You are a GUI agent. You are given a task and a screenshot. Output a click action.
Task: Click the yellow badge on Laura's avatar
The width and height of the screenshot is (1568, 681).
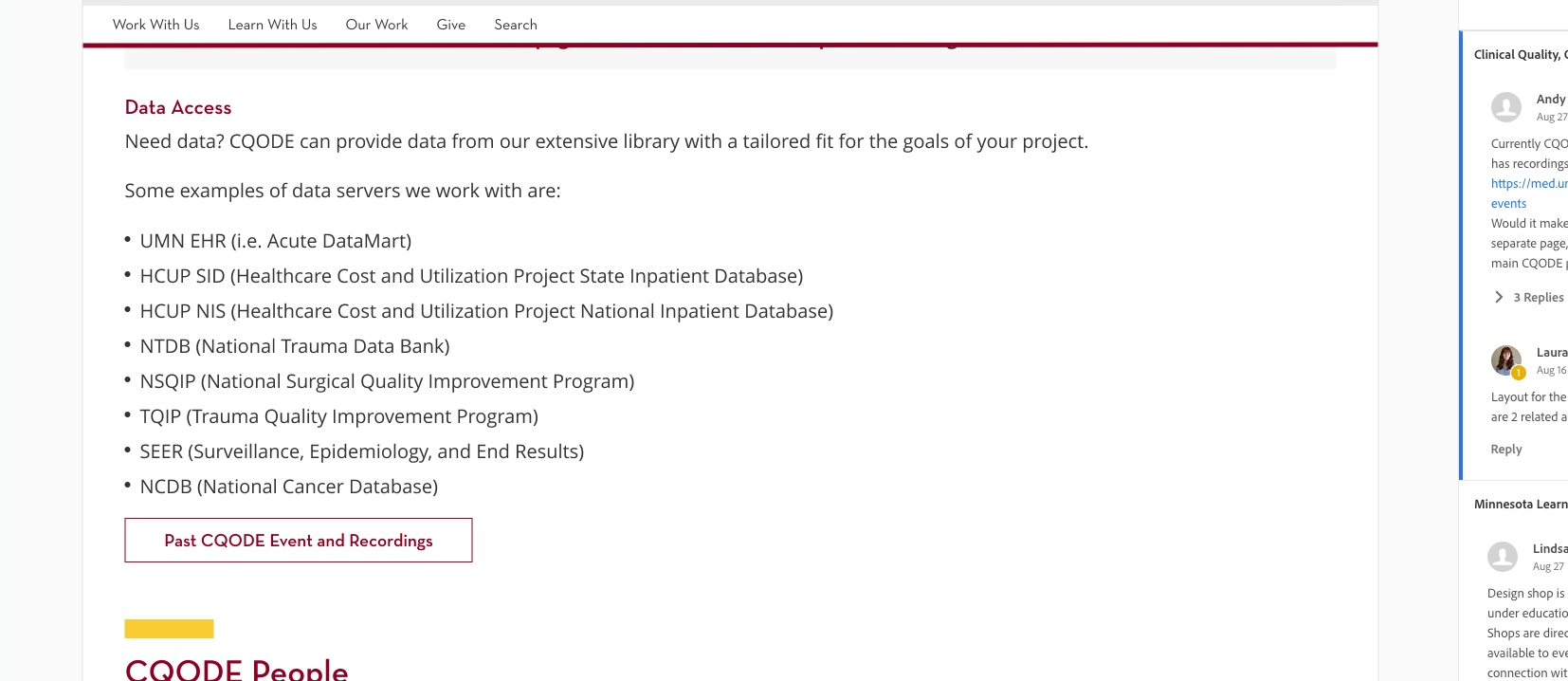coord(1518,373)
